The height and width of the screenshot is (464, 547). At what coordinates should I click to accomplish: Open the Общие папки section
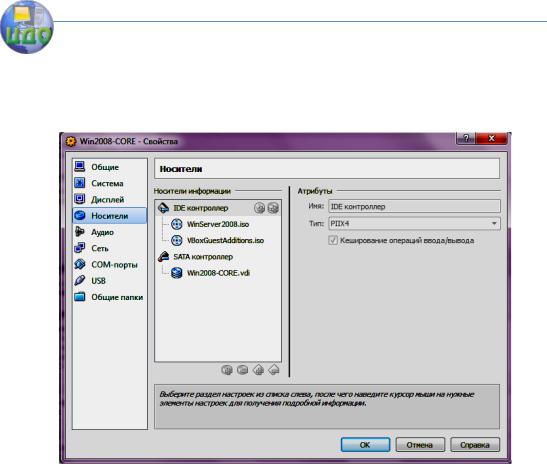[x=110, y=297]
